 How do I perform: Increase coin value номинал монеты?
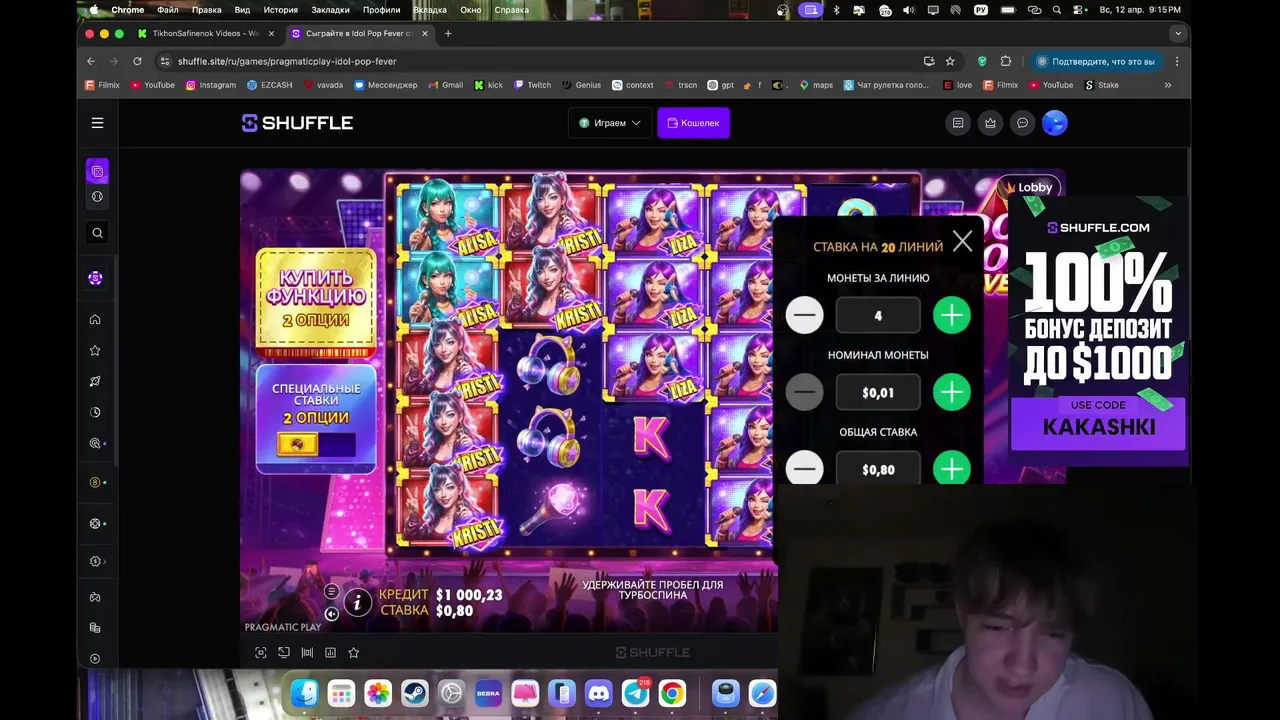951,392
